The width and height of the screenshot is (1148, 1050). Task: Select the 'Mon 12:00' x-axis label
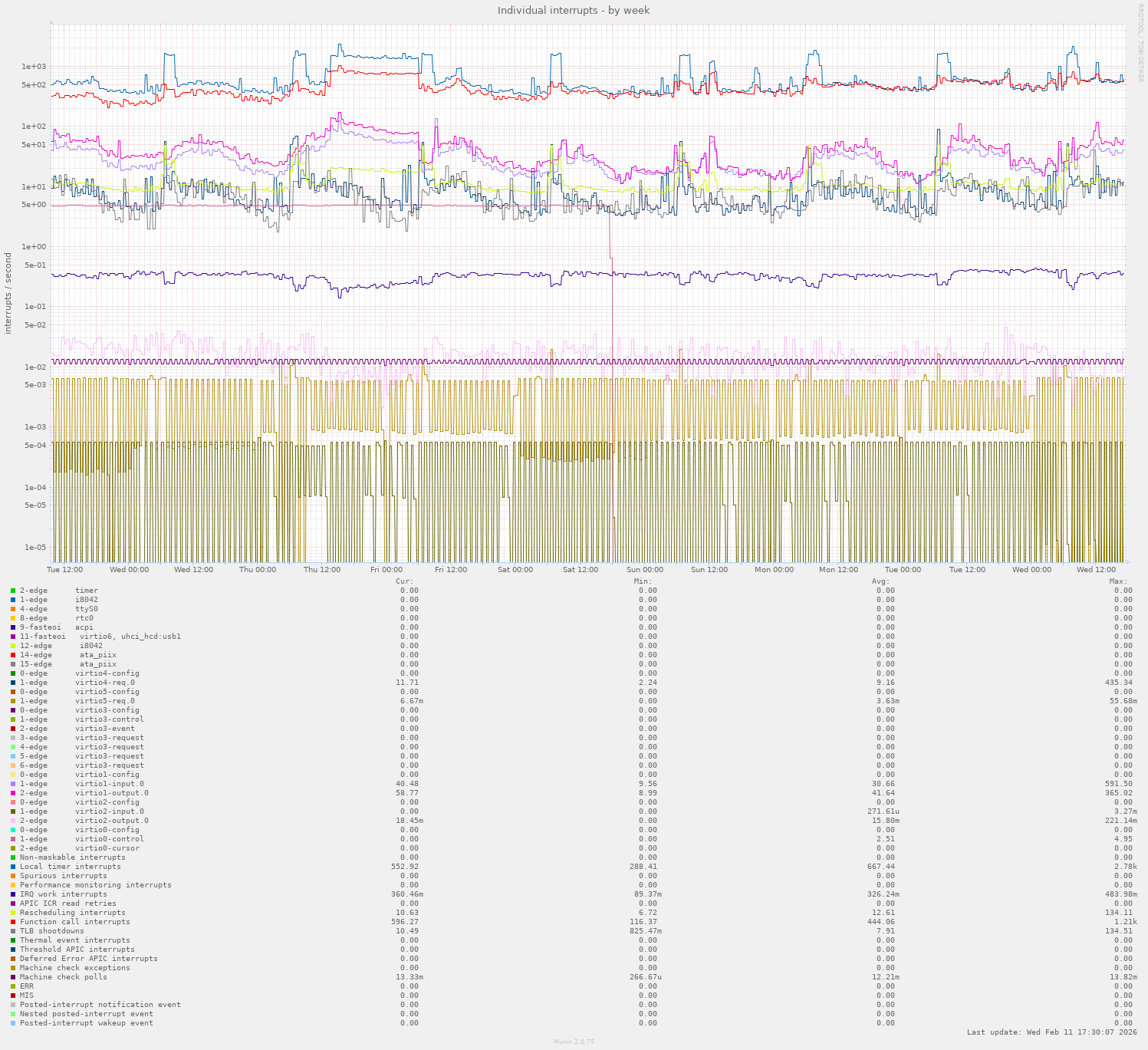point(838,570)
